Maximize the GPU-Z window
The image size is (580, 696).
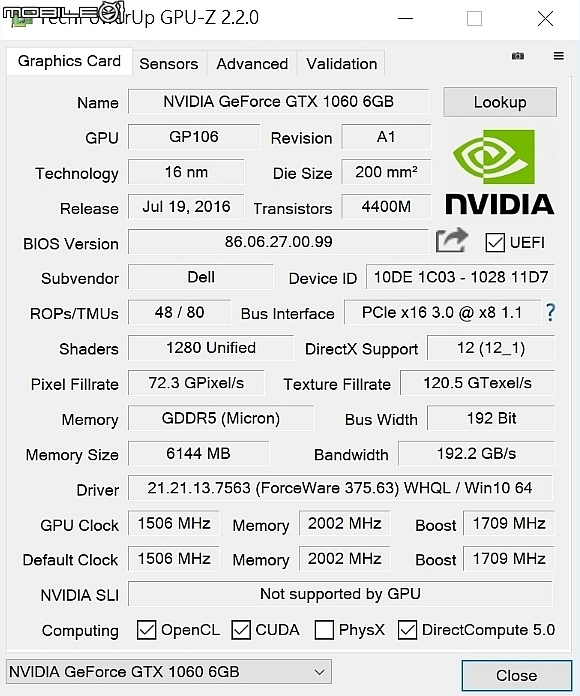point(474,19)
